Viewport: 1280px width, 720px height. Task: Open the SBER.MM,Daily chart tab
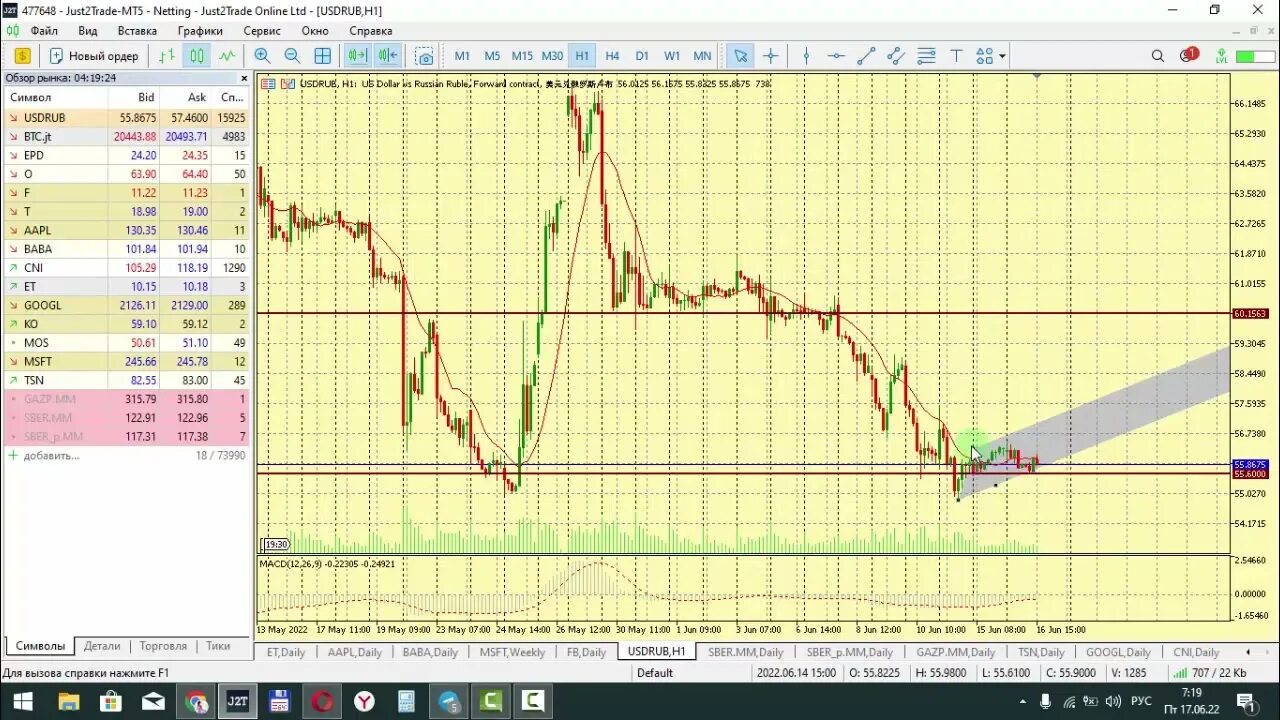745,652
